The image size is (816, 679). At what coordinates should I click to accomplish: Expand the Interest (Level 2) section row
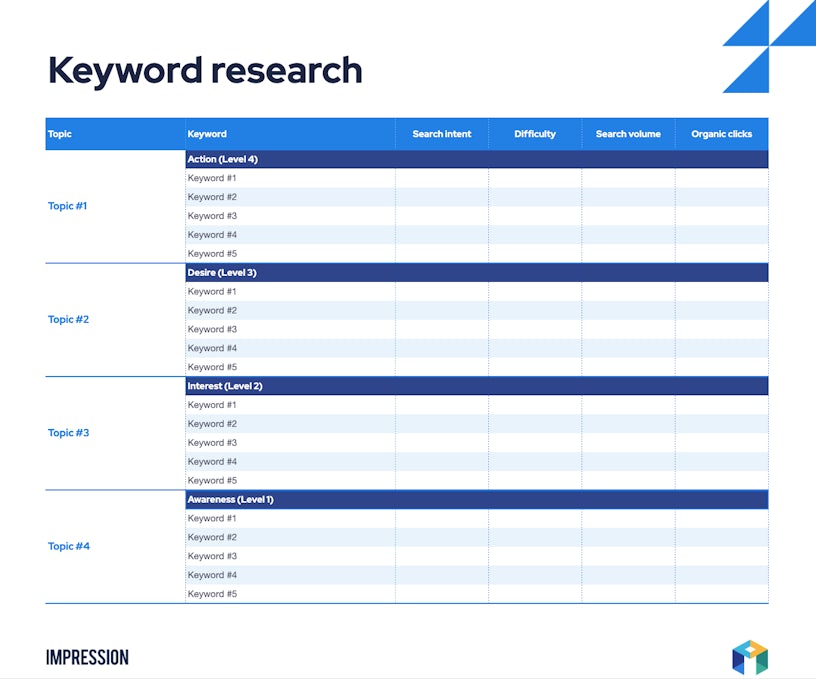(x=225, y=386)
